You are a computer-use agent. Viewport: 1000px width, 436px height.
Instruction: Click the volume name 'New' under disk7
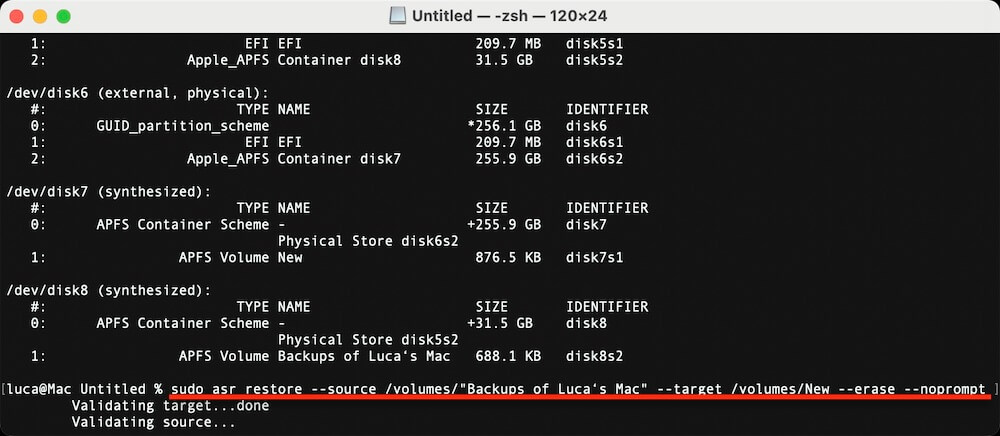tap(290, 258)
